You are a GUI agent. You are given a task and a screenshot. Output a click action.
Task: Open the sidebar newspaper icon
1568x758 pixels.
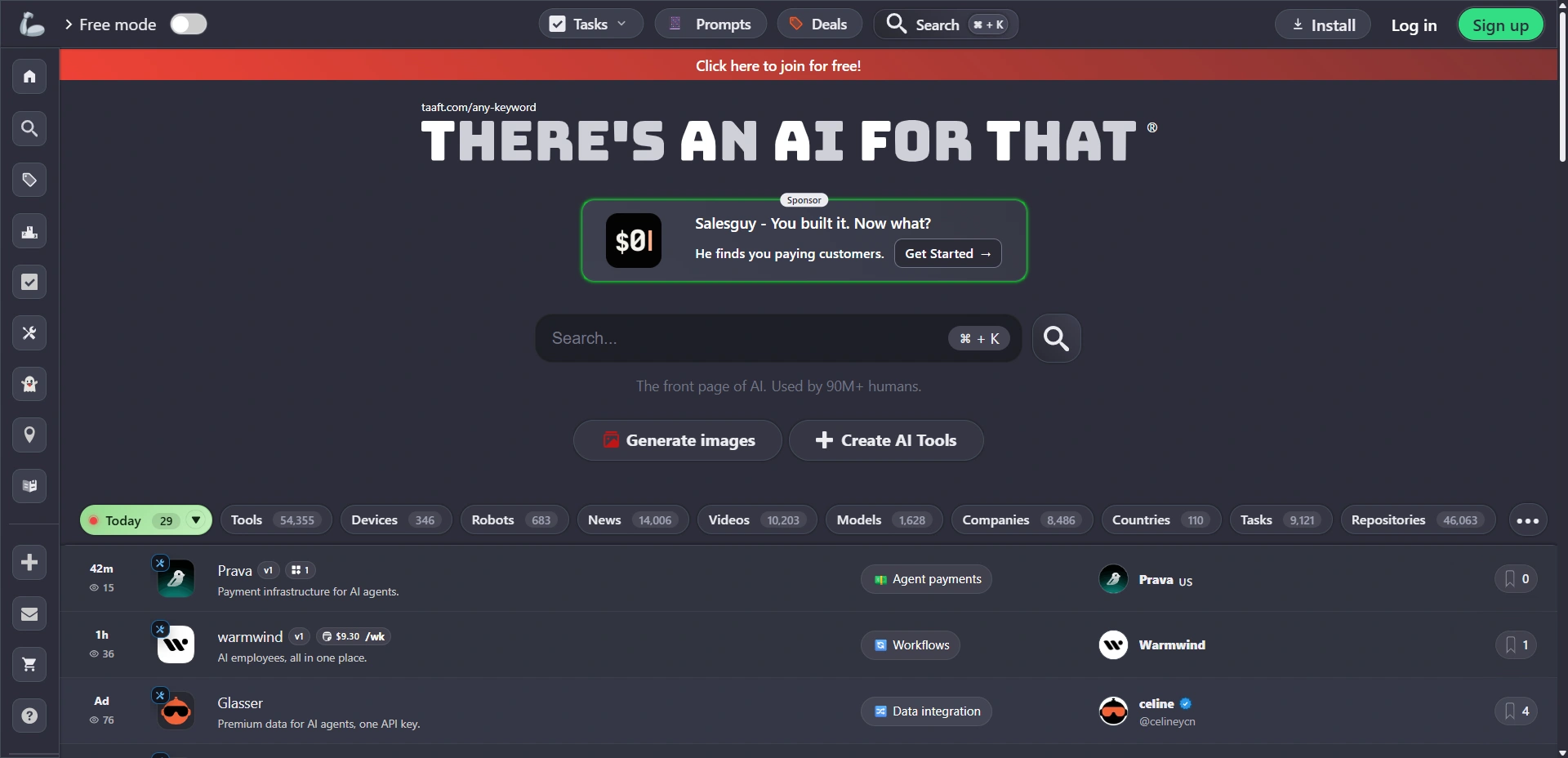coord(29,486)
